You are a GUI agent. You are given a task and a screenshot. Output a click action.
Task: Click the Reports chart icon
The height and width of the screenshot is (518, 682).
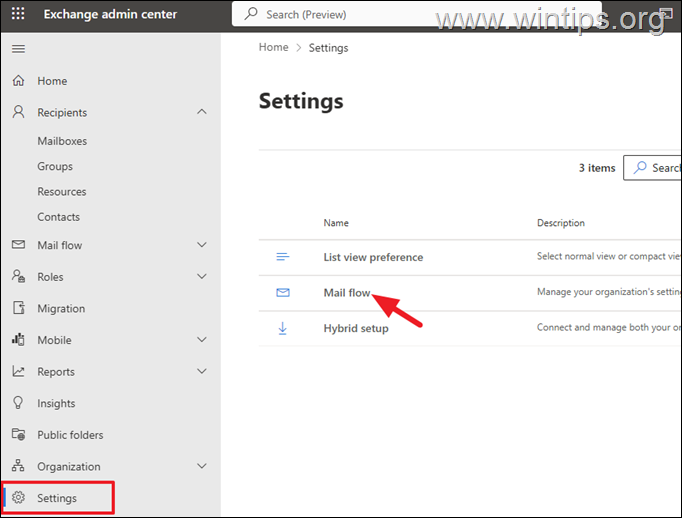[18, 371]
